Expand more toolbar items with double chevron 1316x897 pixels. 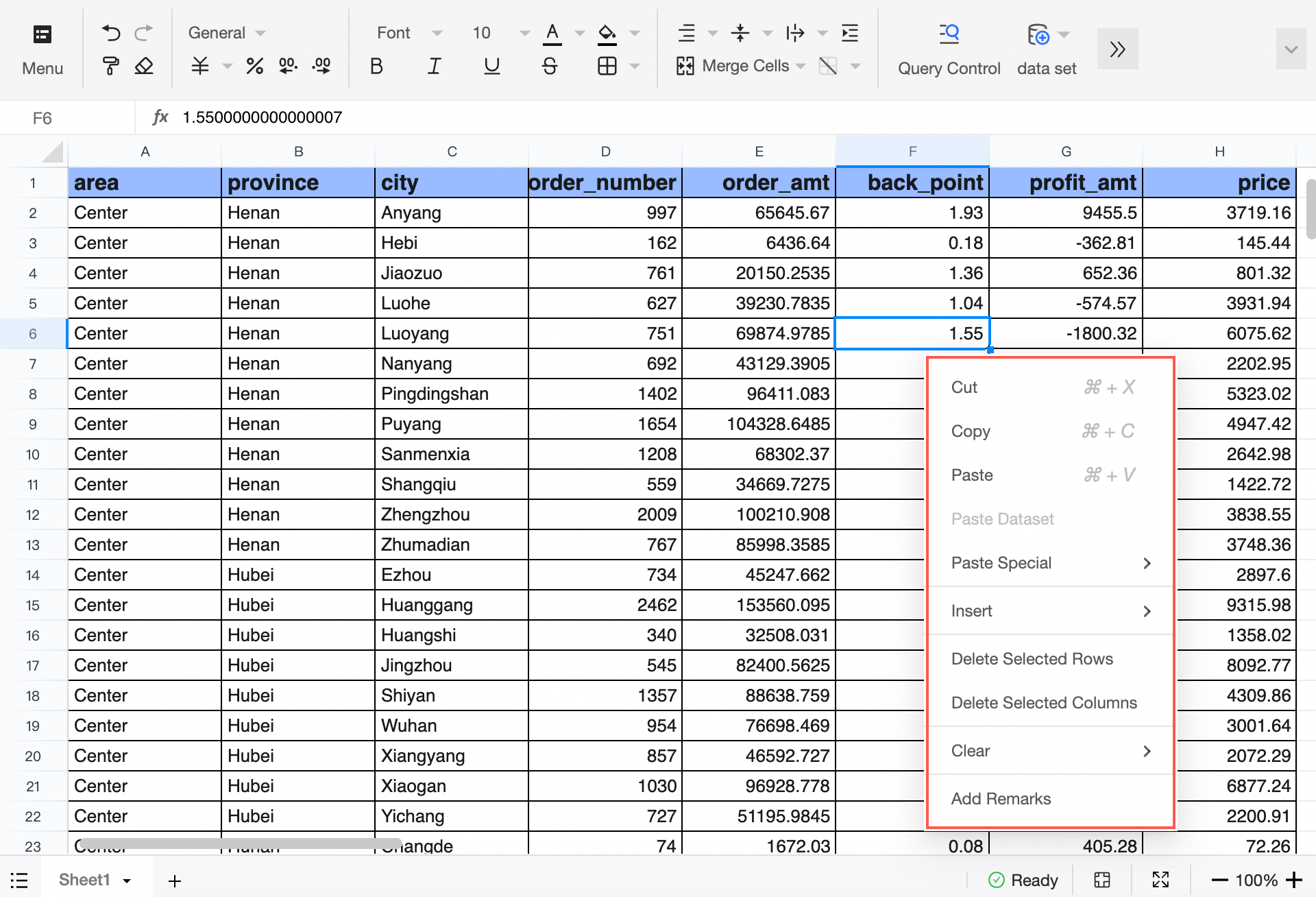(1118, 49)
